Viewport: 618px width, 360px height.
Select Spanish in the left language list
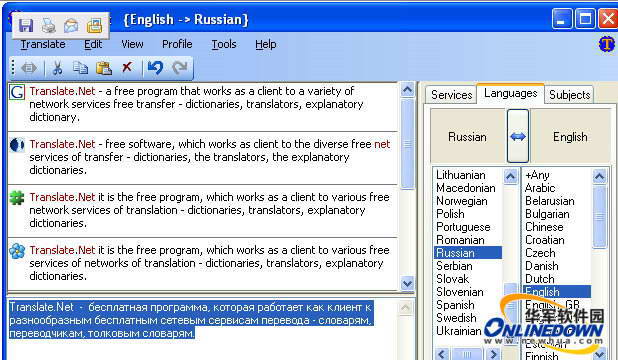click(x=455, y=305)
